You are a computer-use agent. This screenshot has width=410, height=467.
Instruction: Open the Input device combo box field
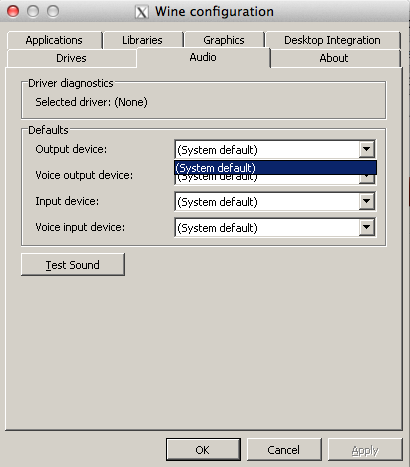tap(275, 201)
